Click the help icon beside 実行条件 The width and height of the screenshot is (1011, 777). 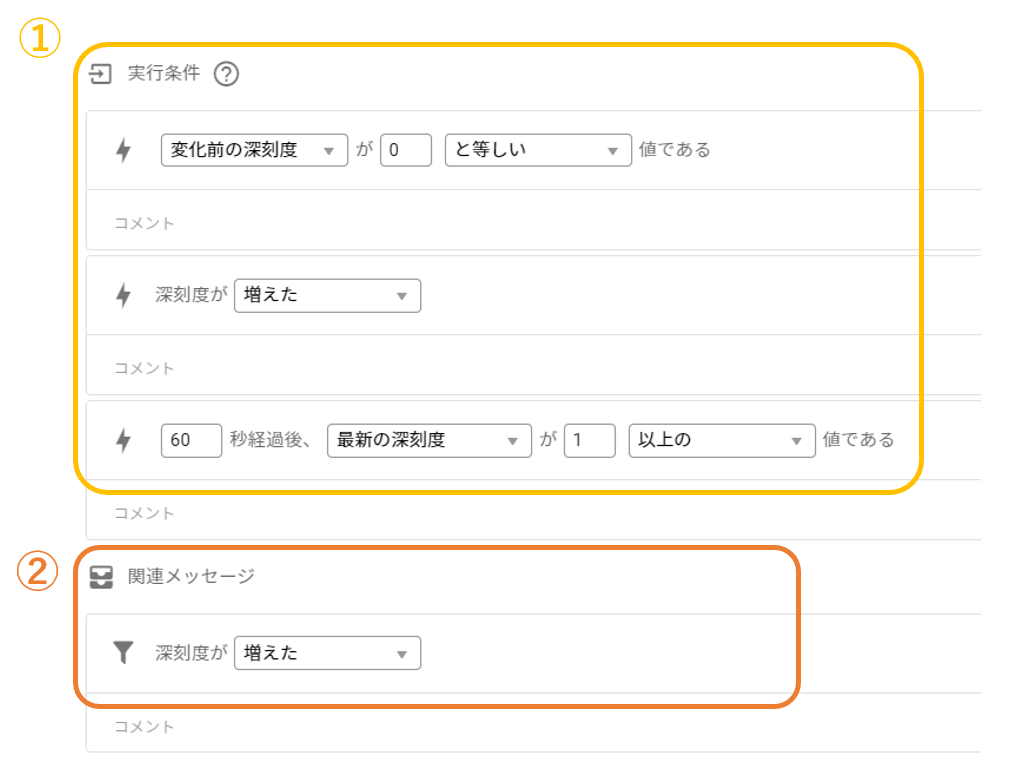(x=226, y=74)
